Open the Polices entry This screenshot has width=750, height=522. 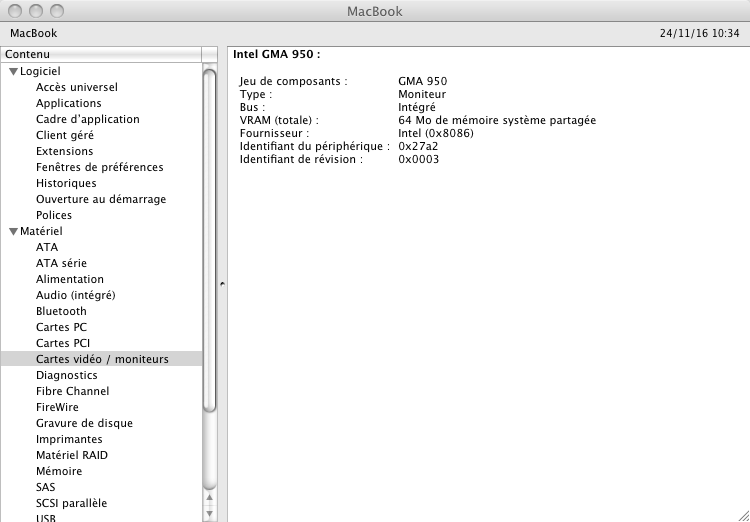pyautogui.click(x=54, y=215)
